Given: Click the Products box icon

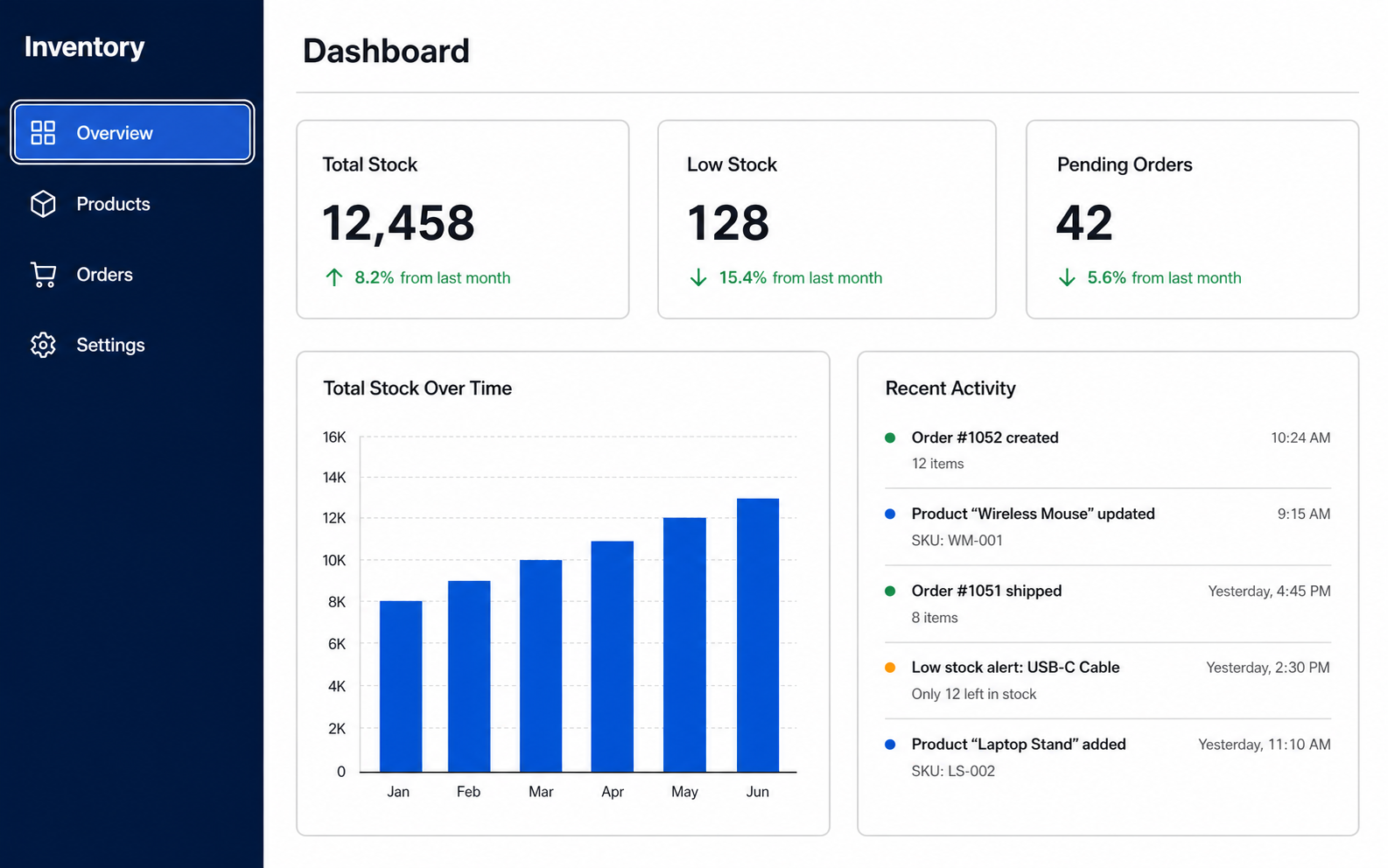Looking at the screenshot, I should 43,204.
